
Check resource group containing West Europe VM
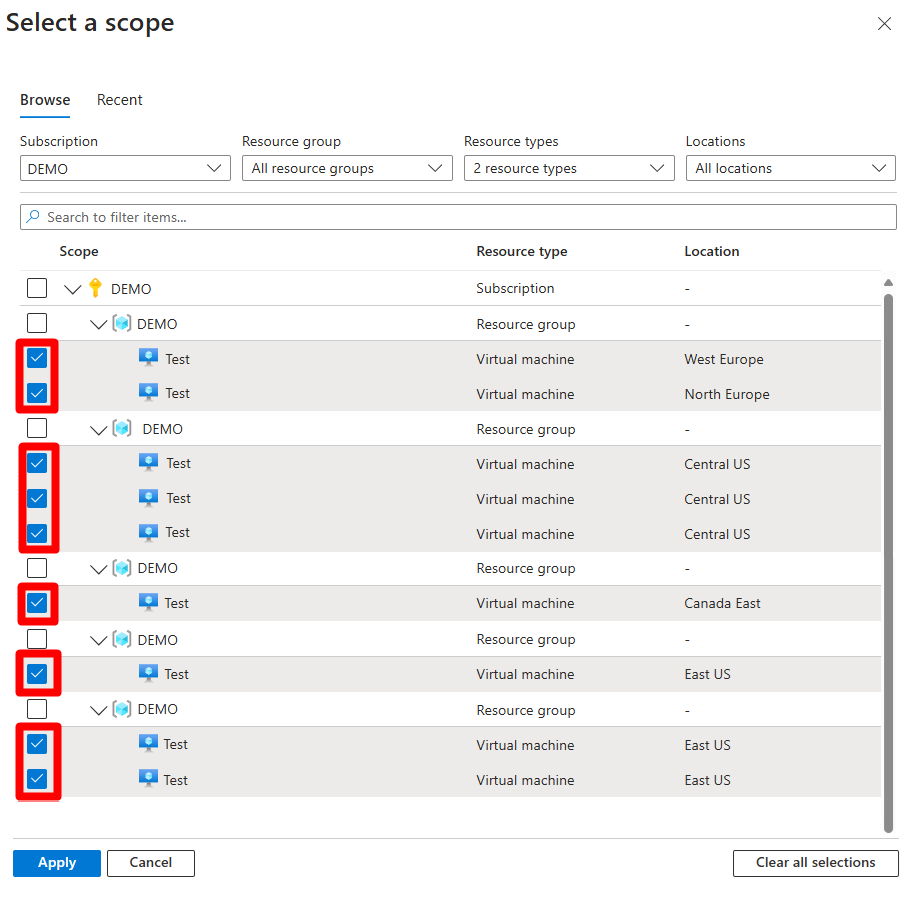[37, 322]
